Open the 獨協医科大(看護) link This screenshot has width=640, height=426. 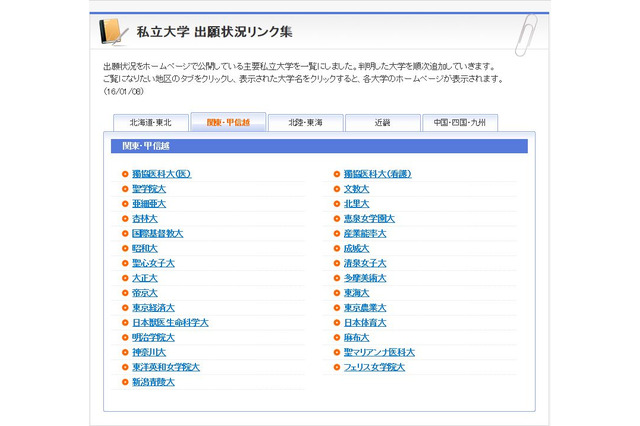[378, 174]
